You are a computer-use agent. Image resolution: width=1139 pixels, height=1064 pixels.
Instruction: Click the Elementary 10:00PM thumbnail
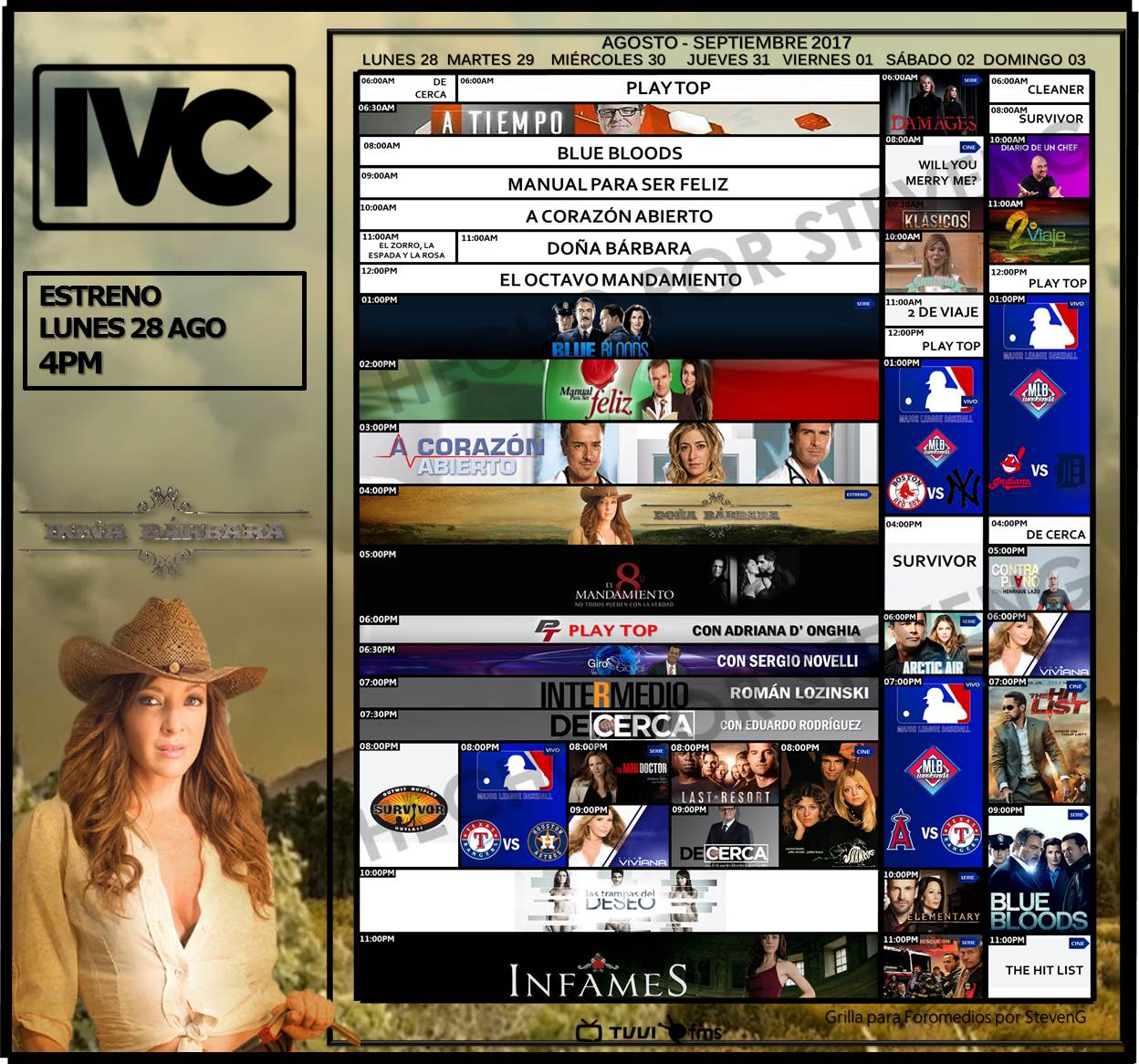click(933, 902)
